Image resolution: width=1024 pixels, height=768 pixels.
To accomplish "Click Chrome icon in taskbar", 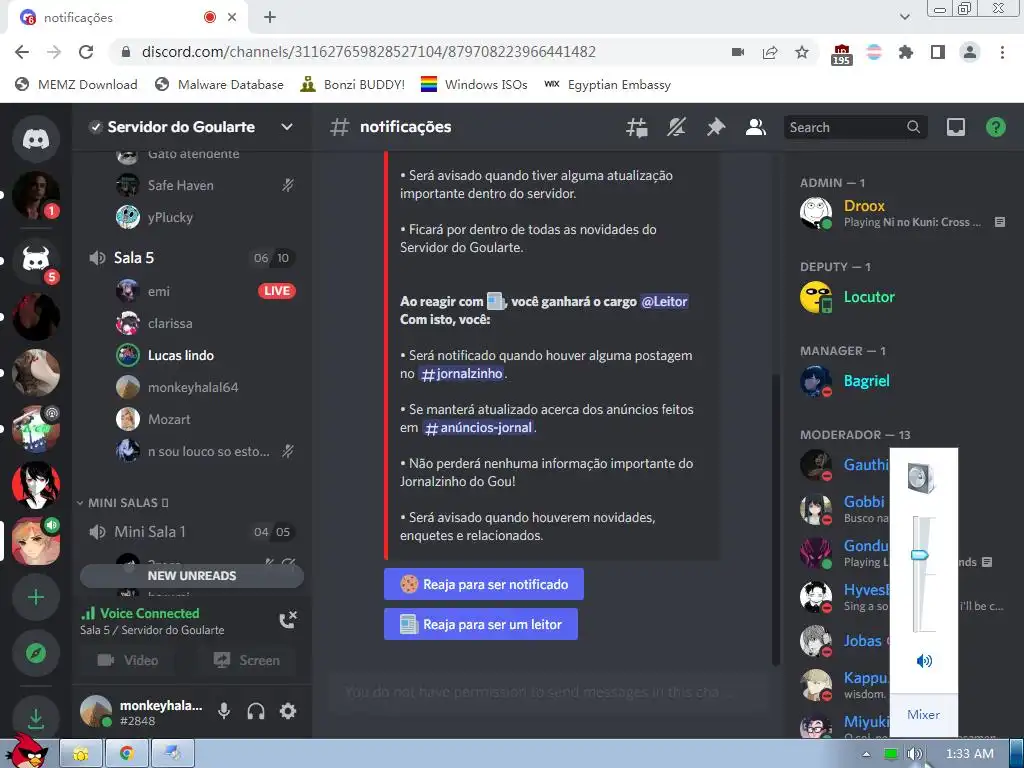I will tap(126, 754).
